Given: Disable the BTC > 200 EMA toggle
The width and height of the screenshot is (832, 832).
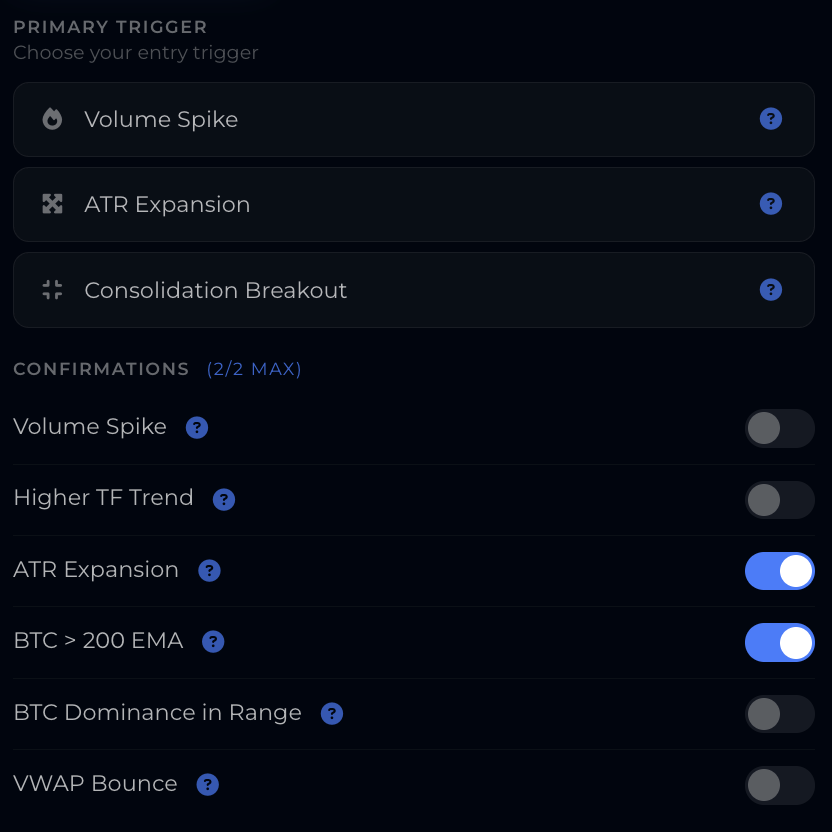Looking at the screenshot, I should pyautogui.click(x=780, y=642).
